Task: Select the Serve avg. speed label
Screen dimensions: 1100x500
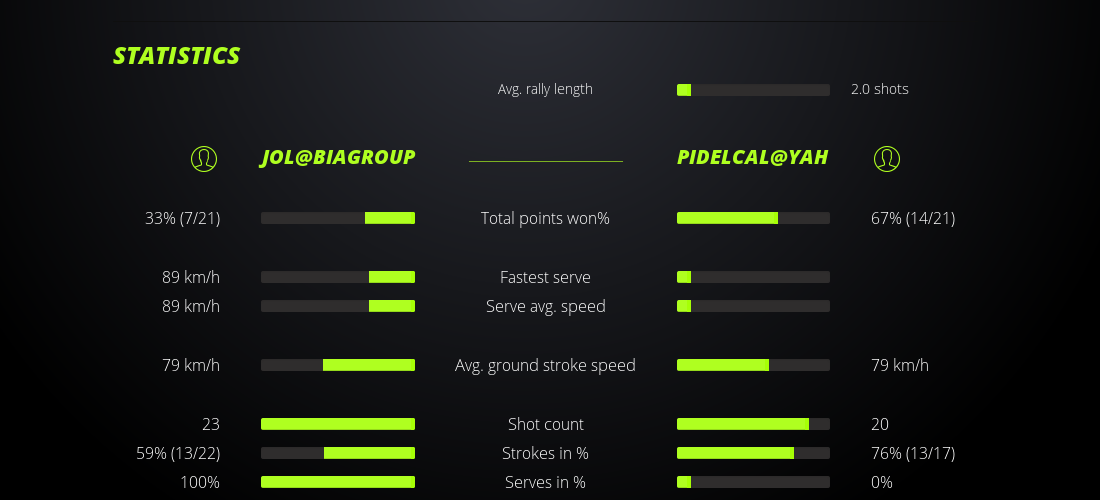Action: tap(545, 306)
